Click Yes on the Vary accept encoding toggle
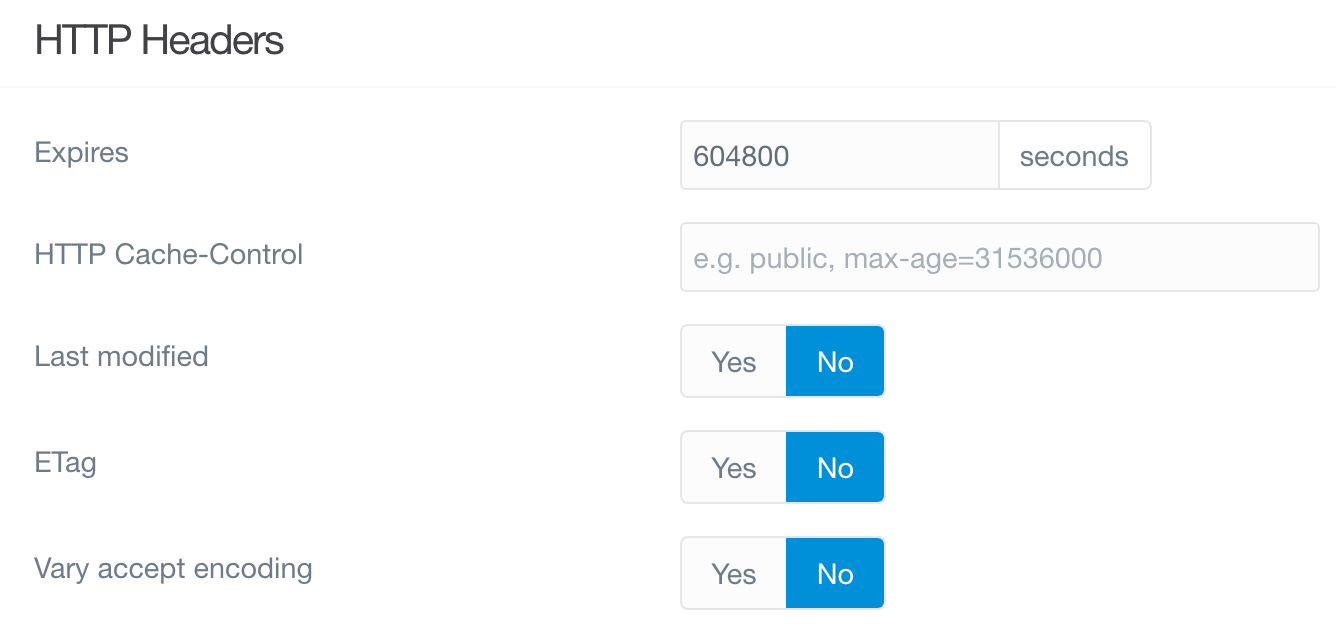This screenshot has width=1336, height=634. point(733,573)
